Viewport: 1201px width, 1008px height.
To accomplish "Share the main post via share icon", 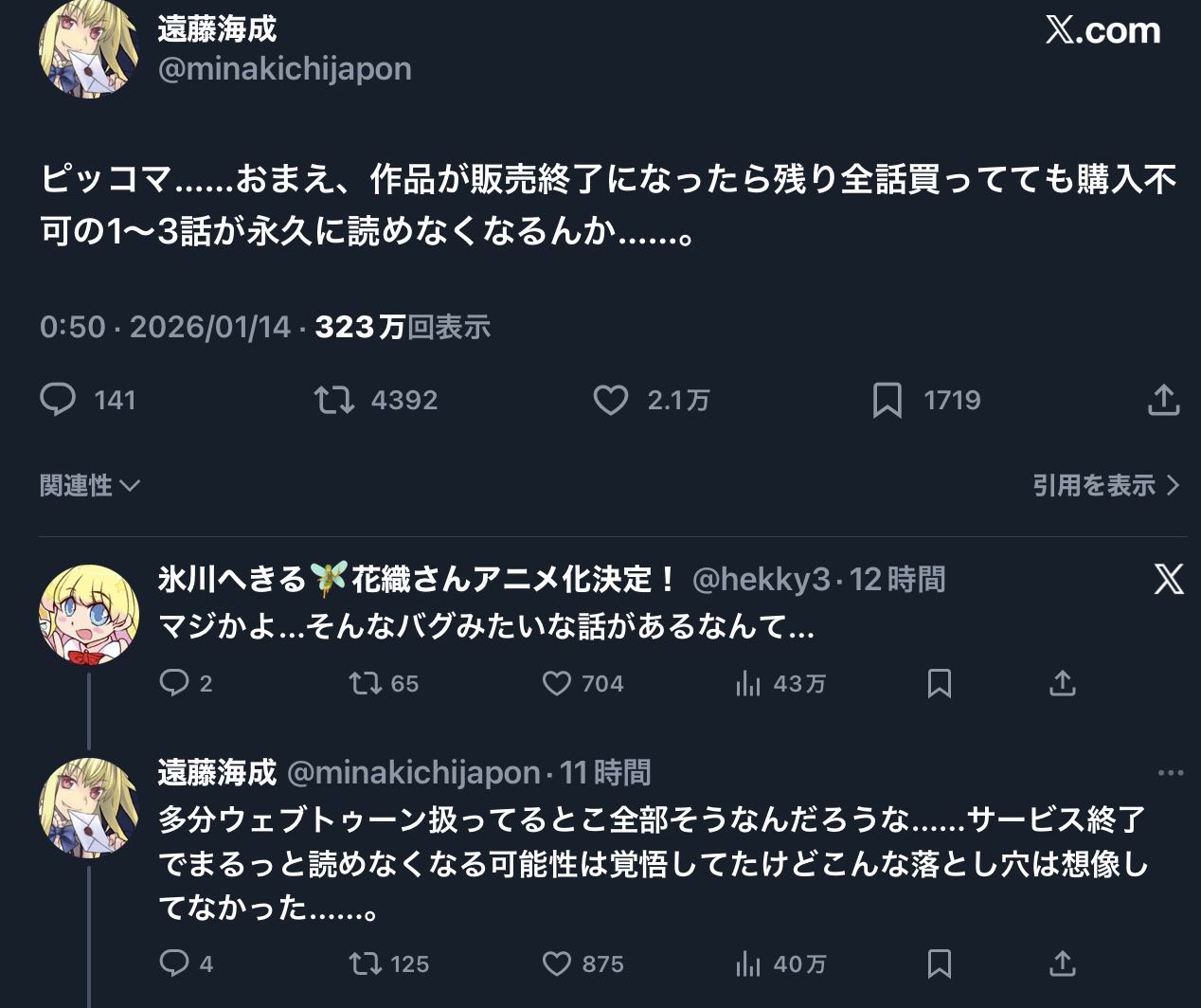I will click(1163, 400).
